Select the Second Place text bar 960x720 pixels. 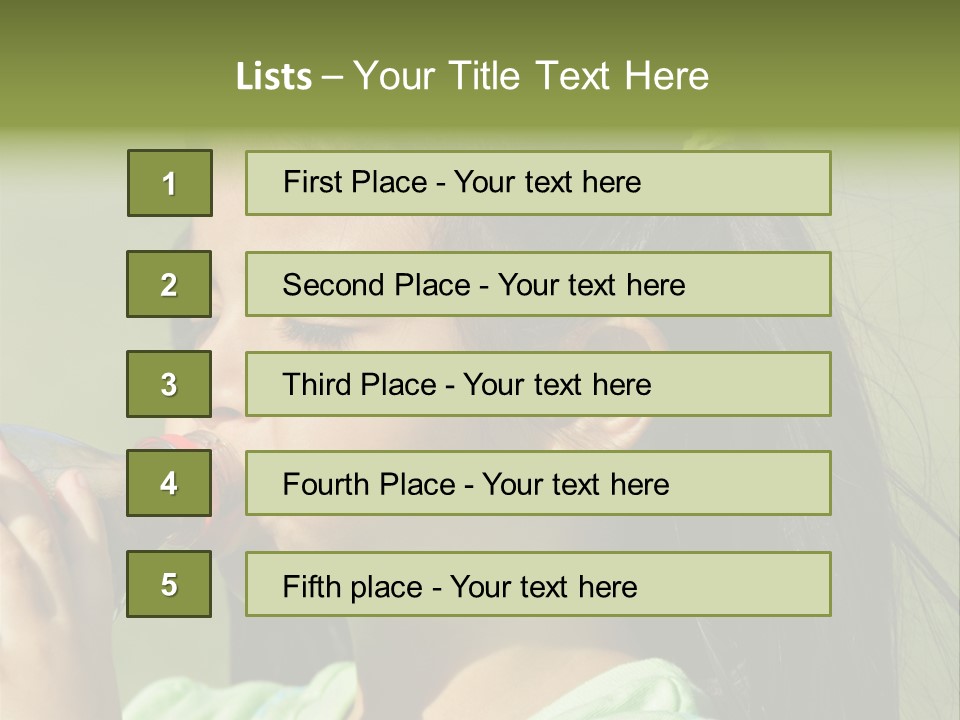point(538,284)
